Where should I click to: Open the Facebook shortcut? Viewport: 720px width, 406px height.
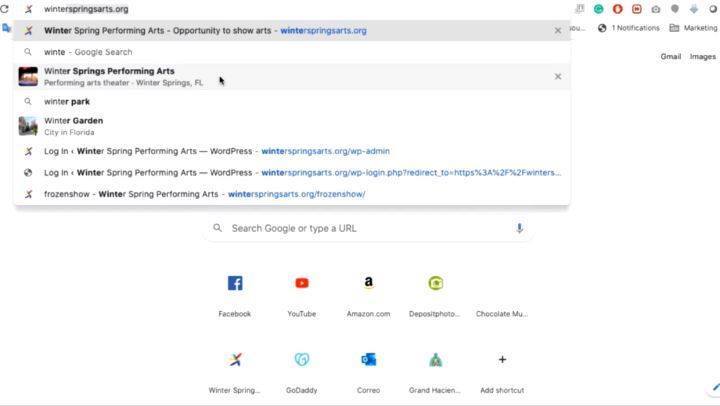pos(235,295)
